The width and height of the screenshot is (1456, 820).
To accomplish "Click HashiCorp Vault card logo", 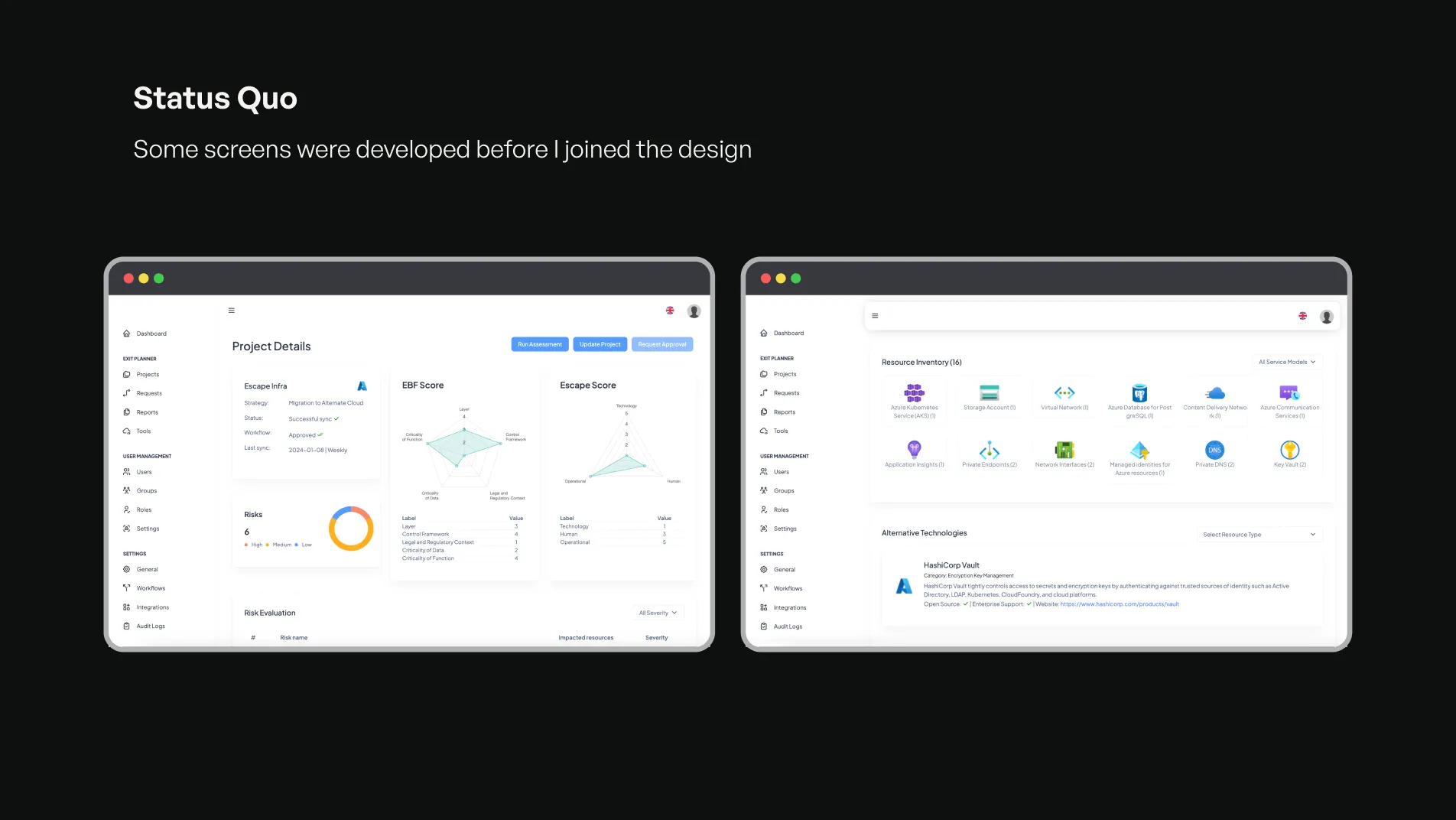I will point(904,587).
